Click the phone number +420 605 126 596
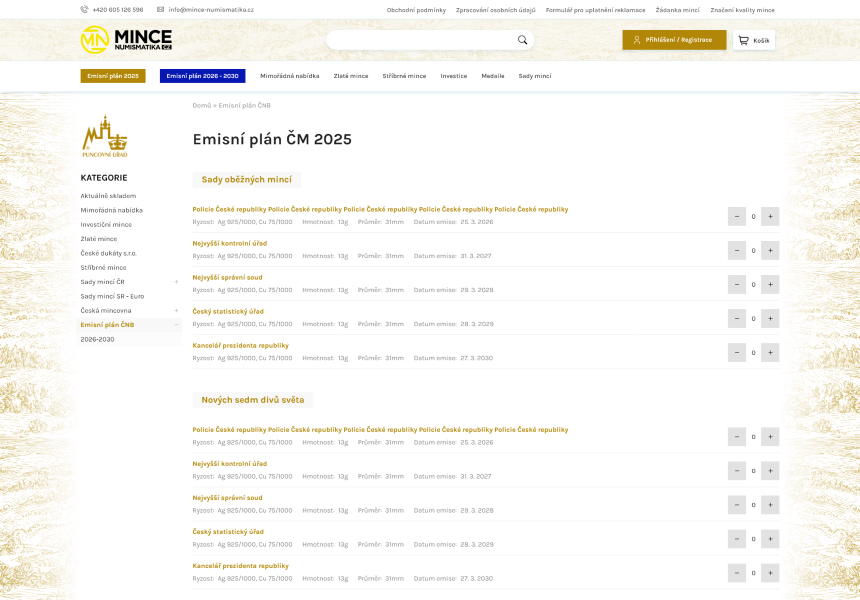This screenshot has height=600, width=860. pos(112,9)
